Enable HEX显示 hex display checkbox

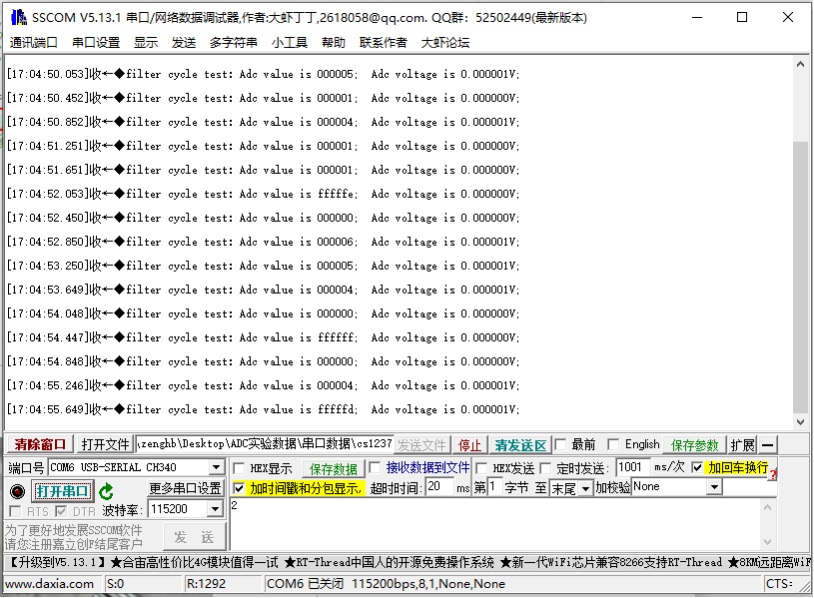pyautogui.click(x=238, y=466)
